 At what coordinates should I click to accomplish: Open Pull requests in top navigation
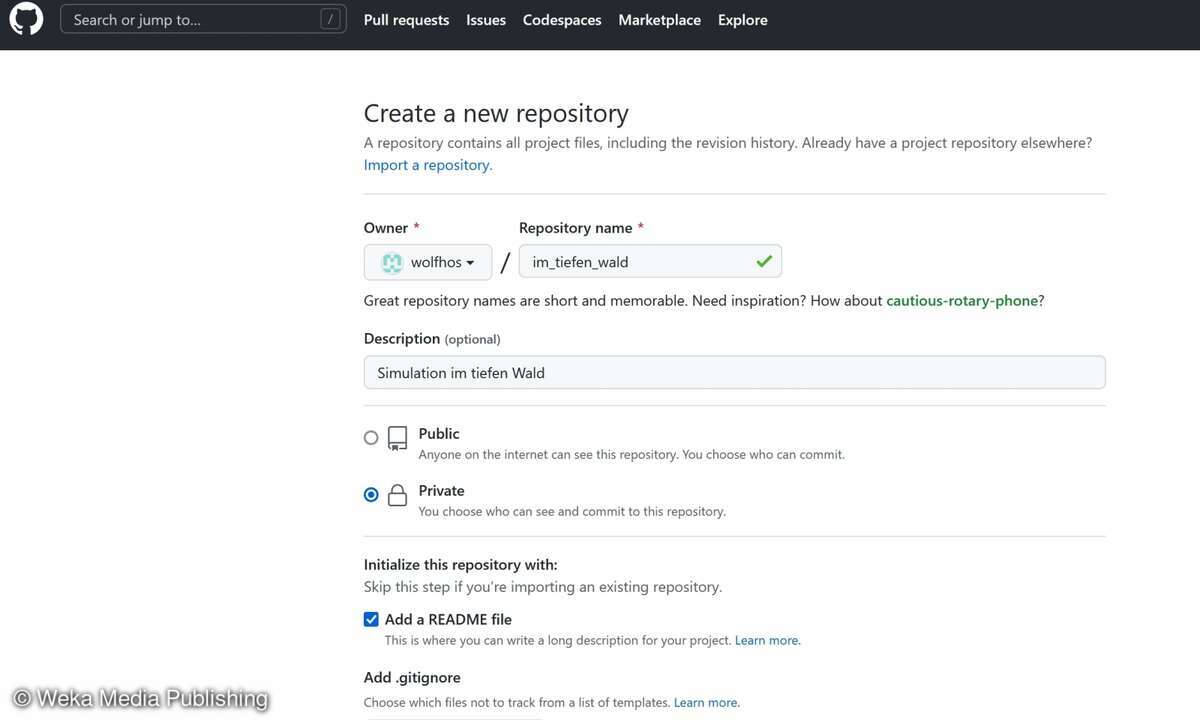(406, 20)
